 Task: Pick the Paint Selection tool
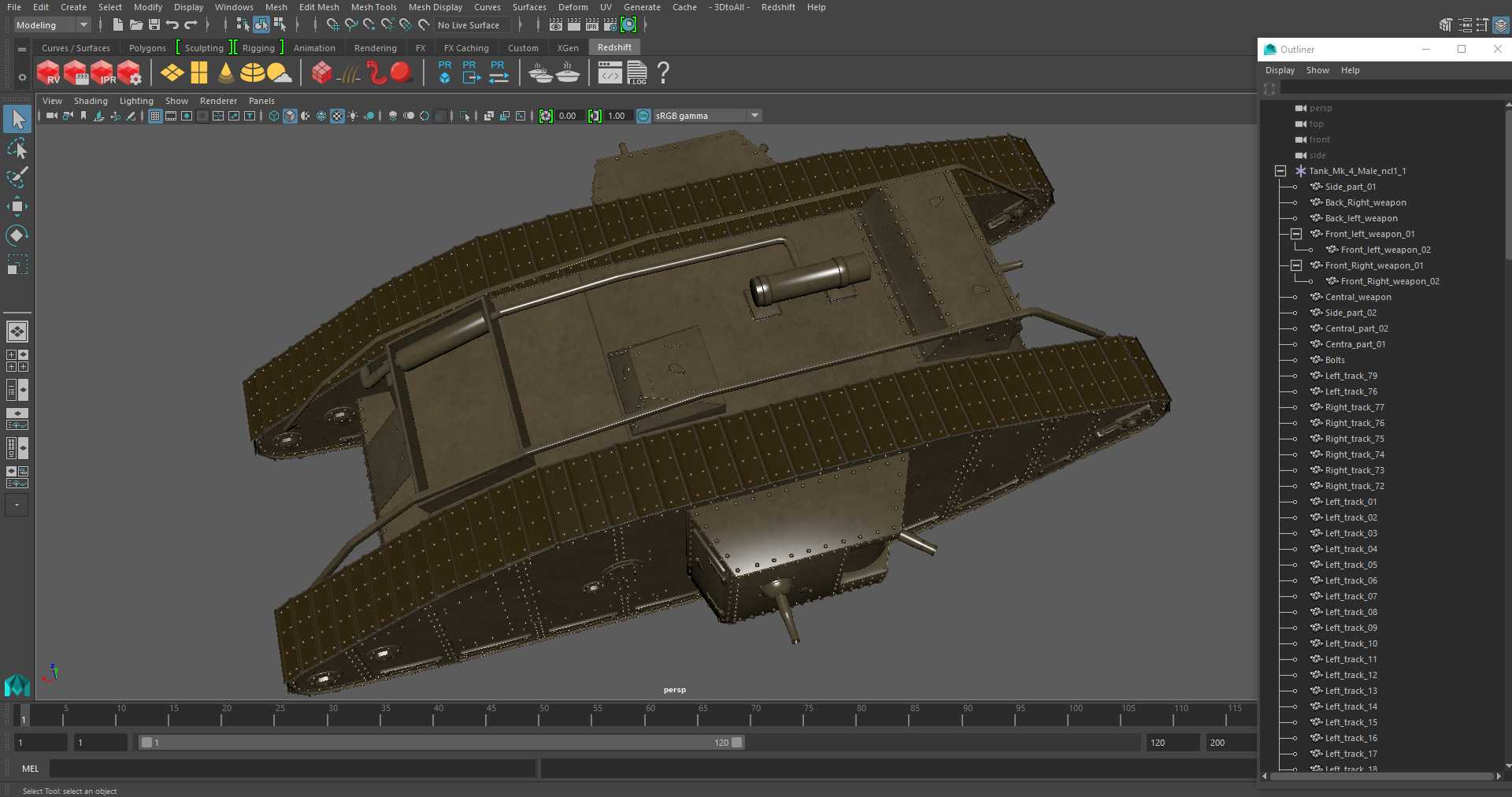point(17,177)
